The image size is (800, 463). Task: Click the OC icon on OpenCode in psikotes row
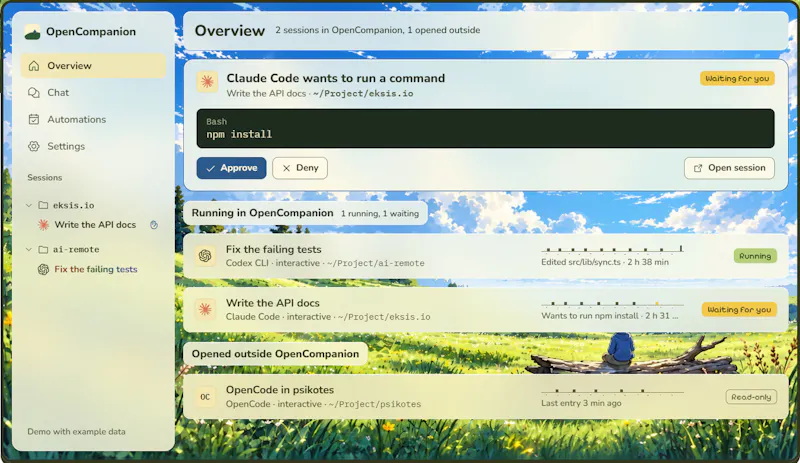coord(205,397)
